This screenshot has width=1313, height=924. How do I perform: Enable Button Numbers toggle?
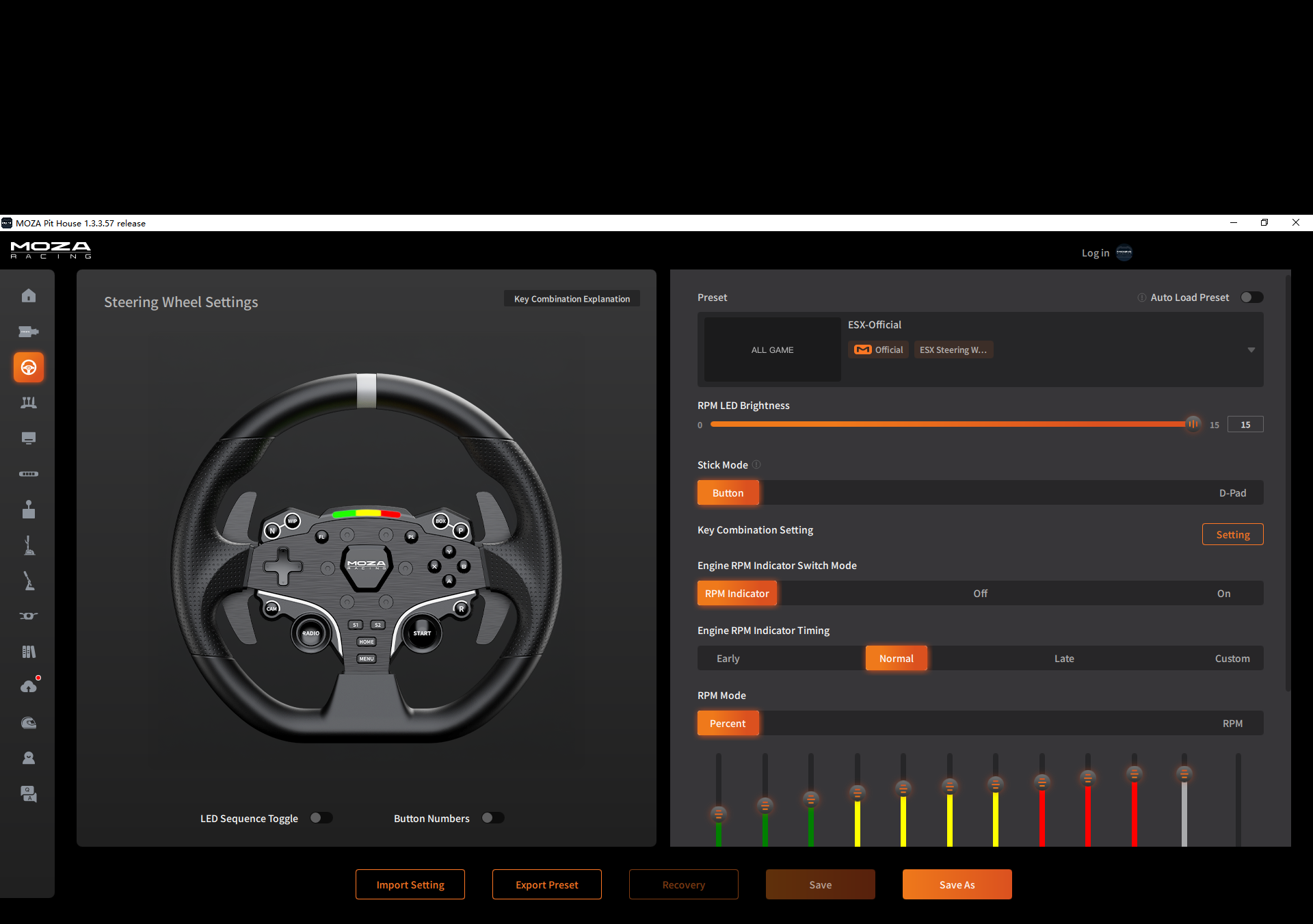click(x=492, y=818)
